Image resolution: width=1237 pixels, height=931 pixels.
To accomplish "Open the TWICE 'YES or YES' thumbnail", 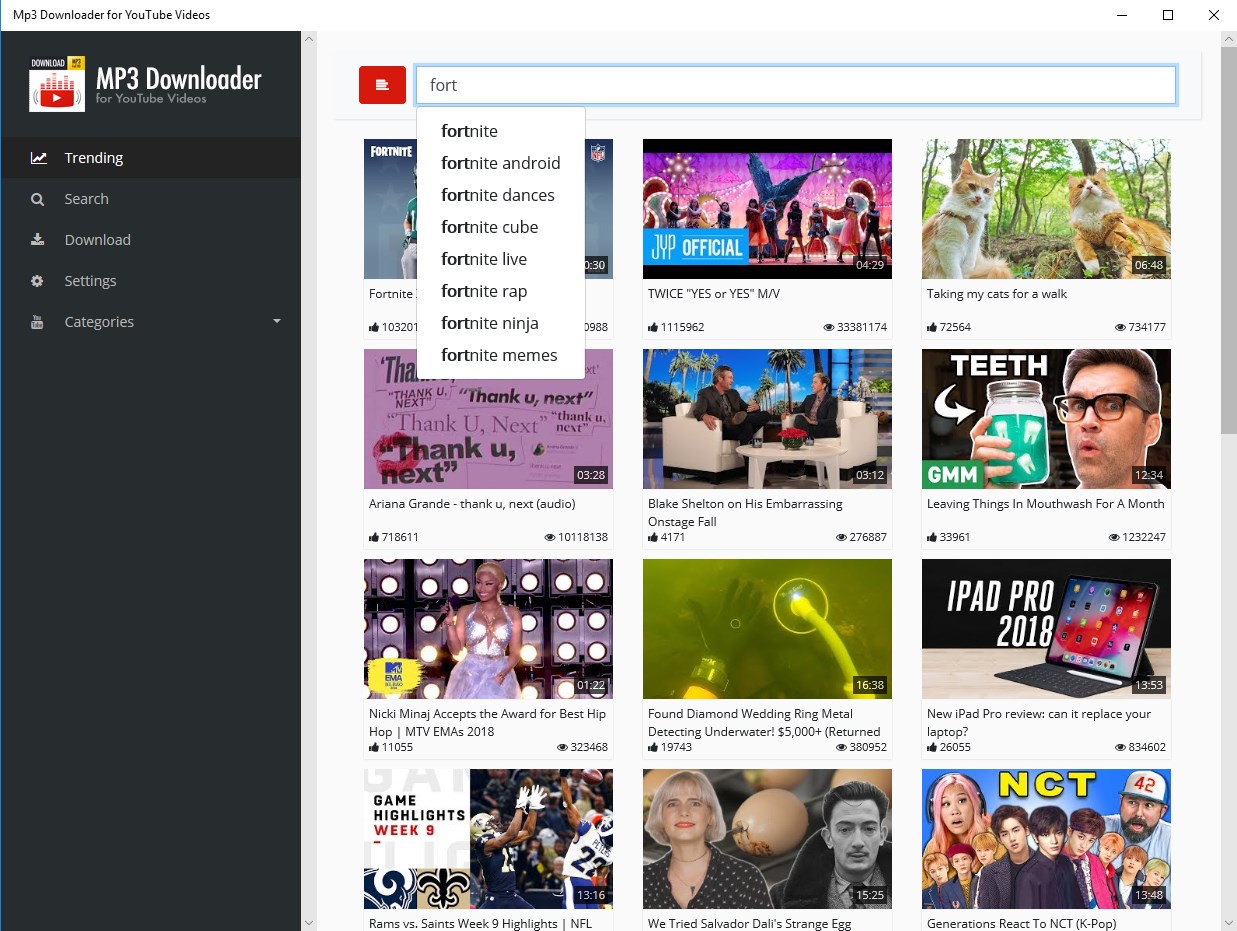I will (767, 209).
